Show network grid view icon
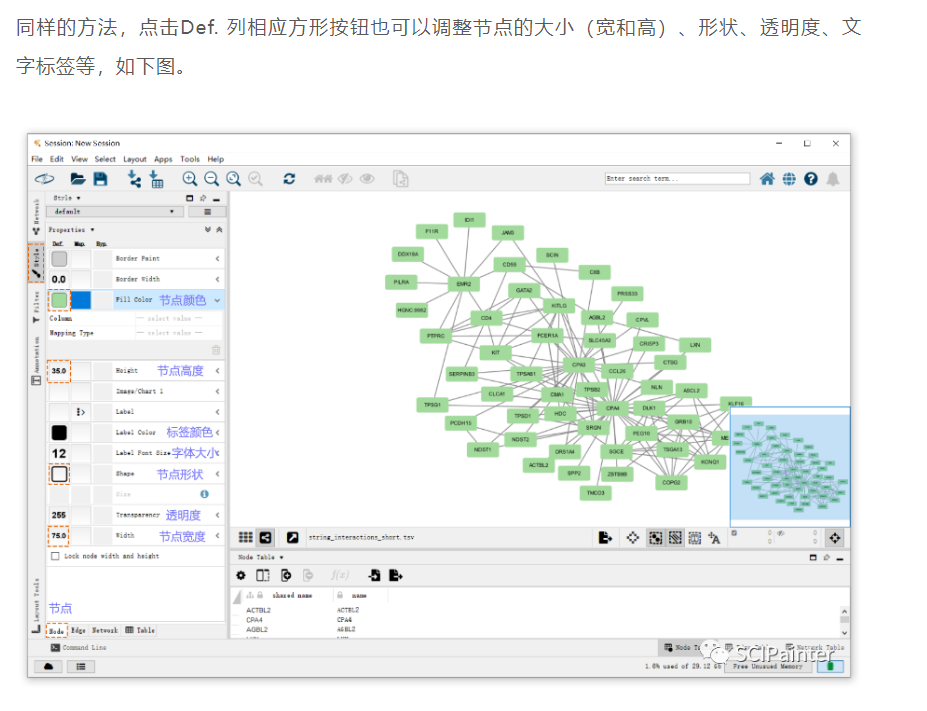 245,537
